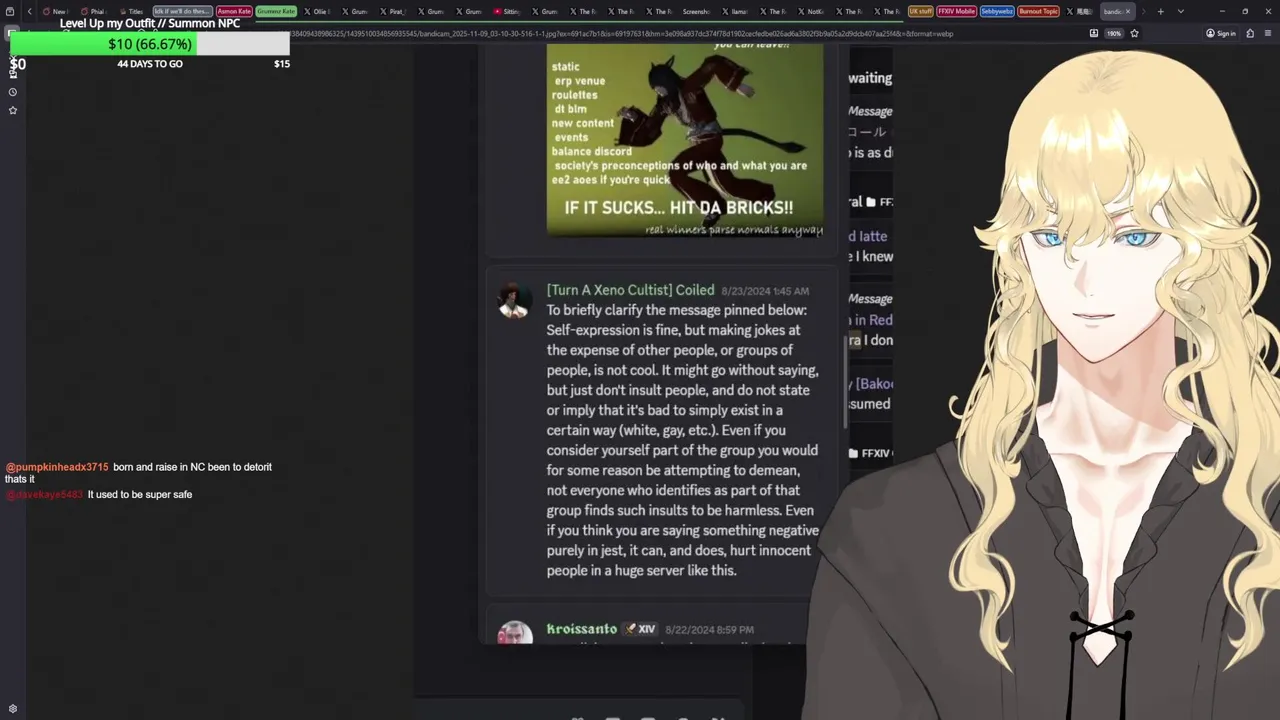Viewport: 1280px width, 720px height.
Task: Click the tab strip scroll-right arrow
Action: (x=1143, y=11)
